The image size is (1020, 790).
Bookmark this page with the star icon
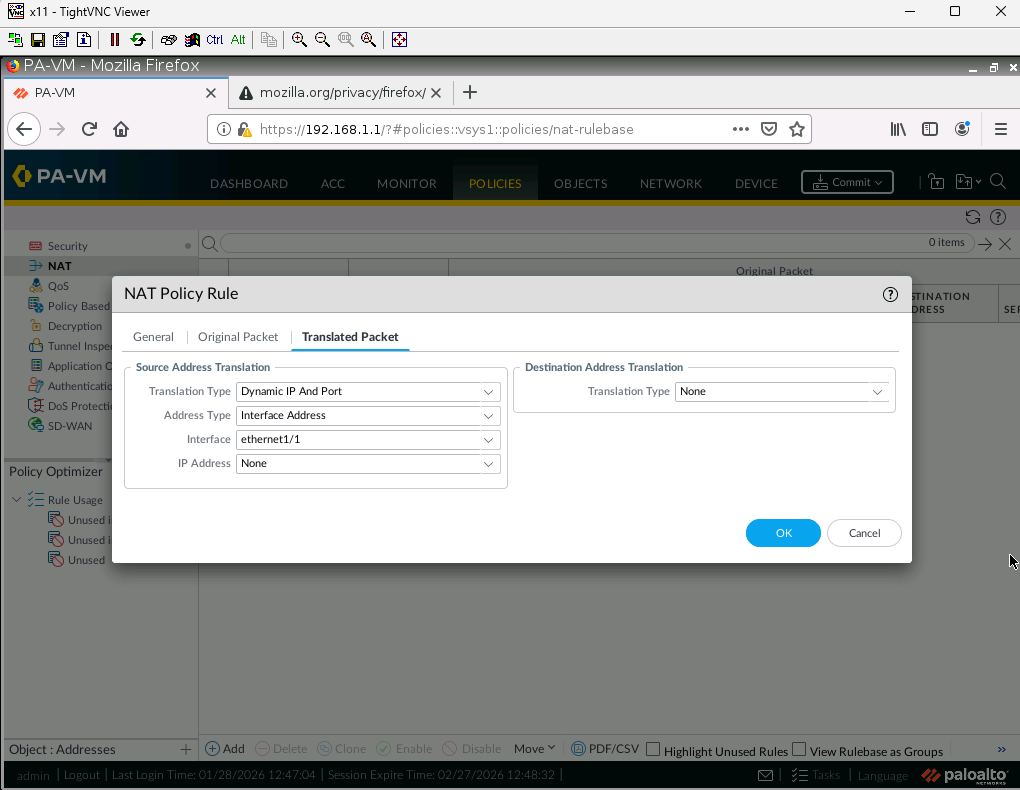click(797, 129)
